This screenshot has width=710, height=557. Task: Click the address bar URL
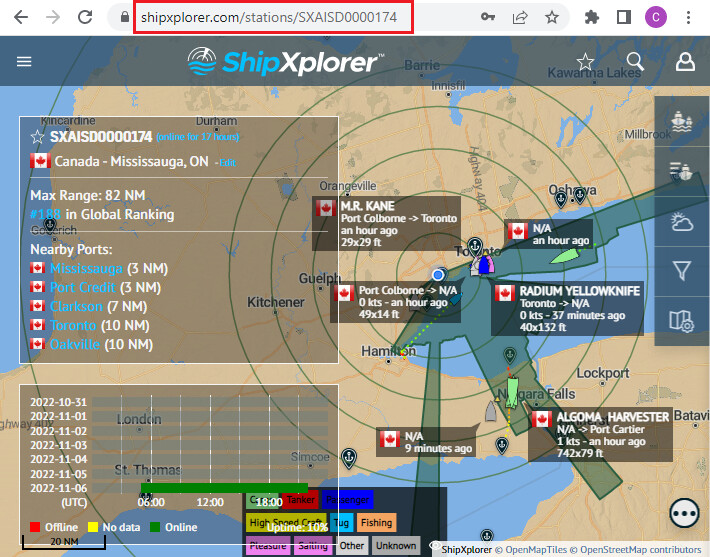(x=269, y=17)
